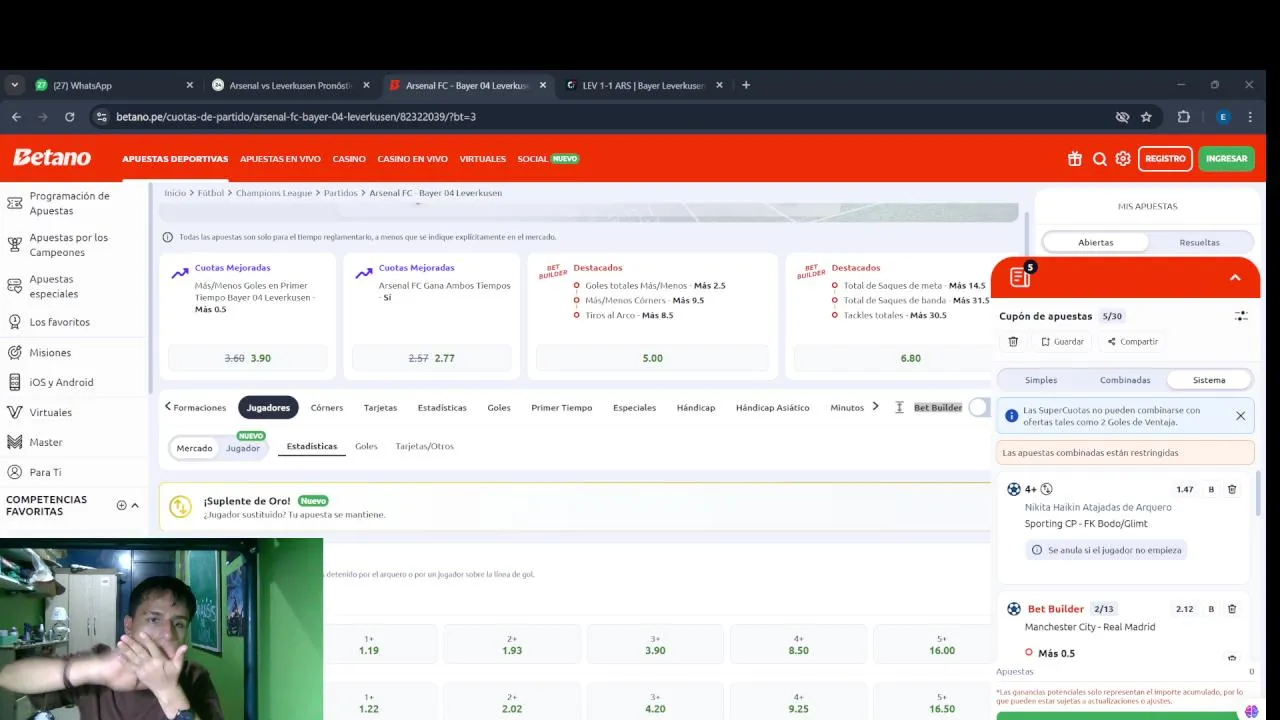Open Chrome tab search dropdown
This screenshot has height=720, width=1280.
[14, 85]
